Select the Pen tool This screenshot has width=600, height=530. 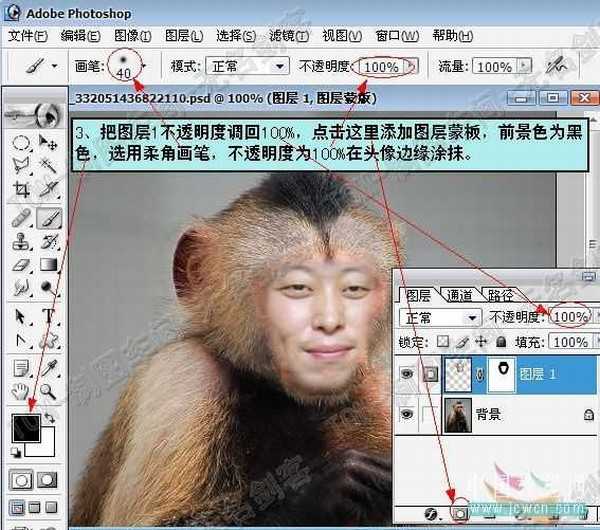(x=21, y=340)
